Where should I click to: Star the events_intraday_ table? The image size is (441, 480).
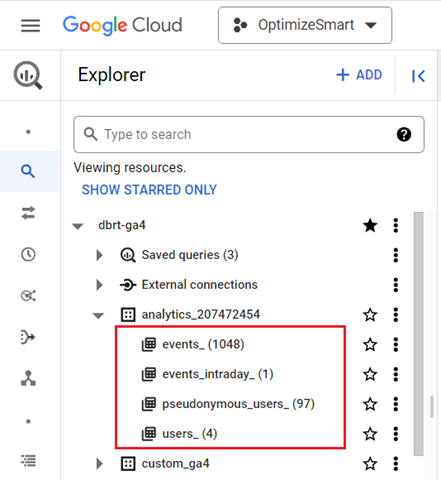pyautogui.click(x=370, y=375)
